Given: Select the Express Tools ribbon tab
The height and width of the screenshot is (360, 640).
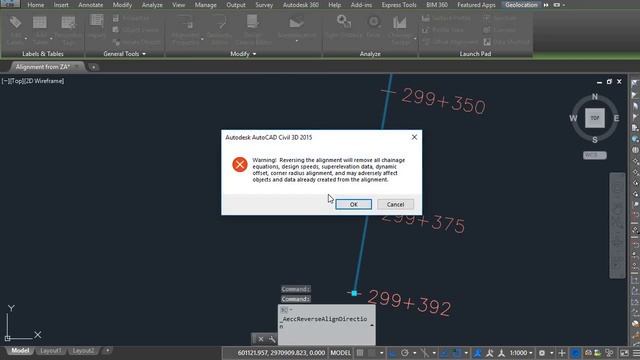Looking at the screenshot, I should coord(399,5).
